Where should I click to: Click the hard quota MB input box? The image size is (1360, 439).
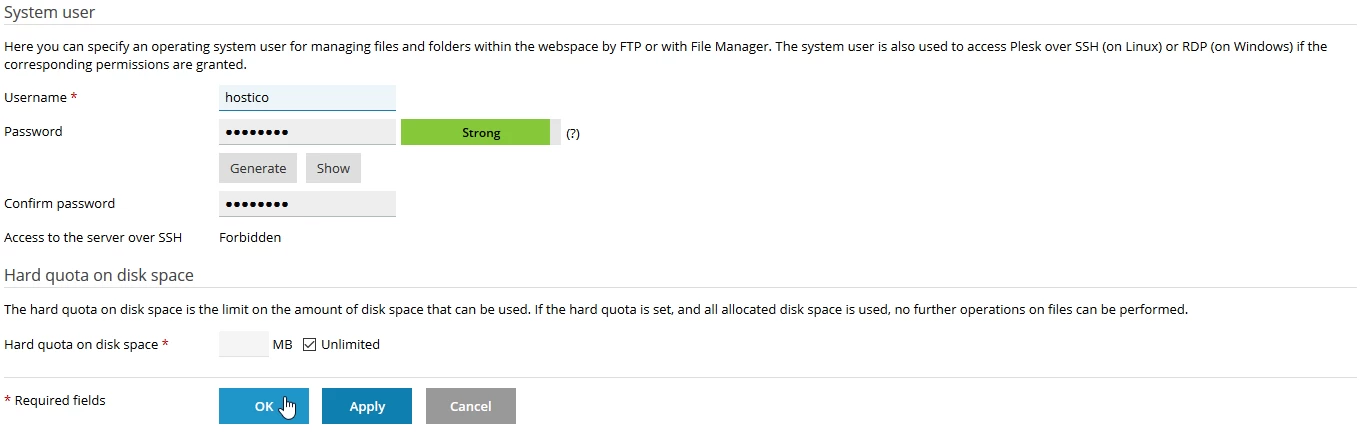tap(244, 345)
